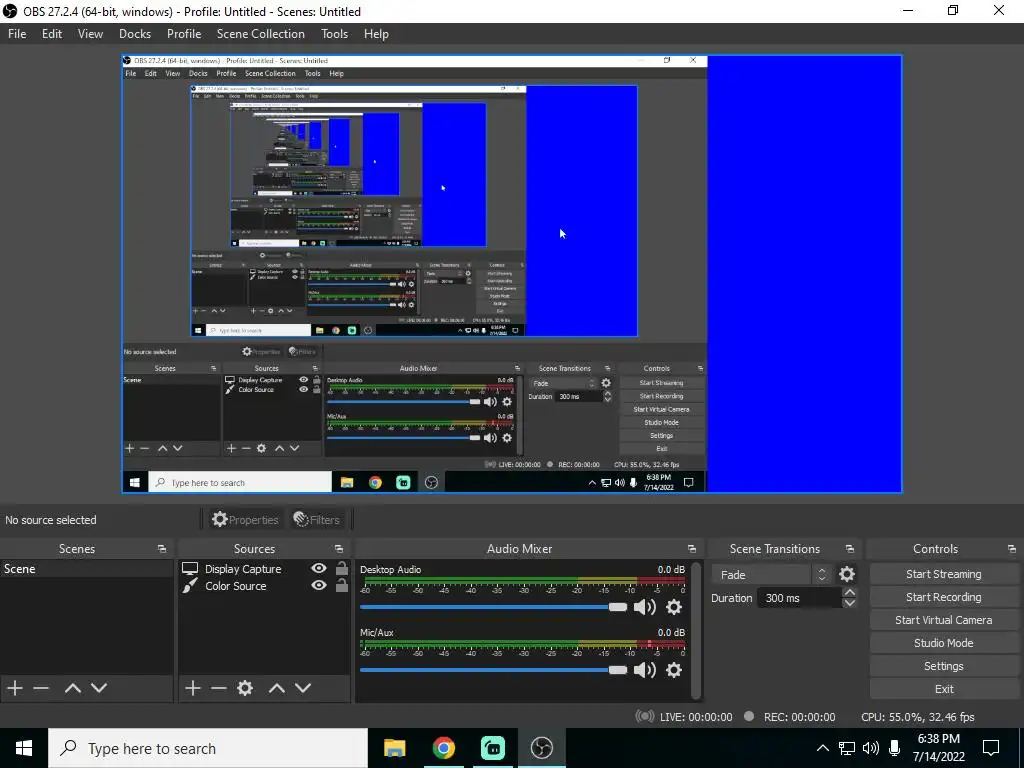This screenshot has width=1024, height=768.
Task: Open the notification center icon
Action: tap(991, 748)
